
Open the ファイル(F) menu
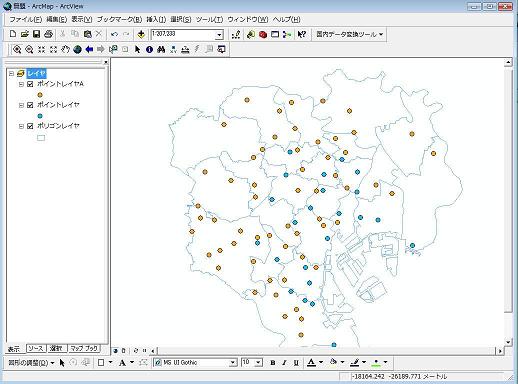point(25,19)
